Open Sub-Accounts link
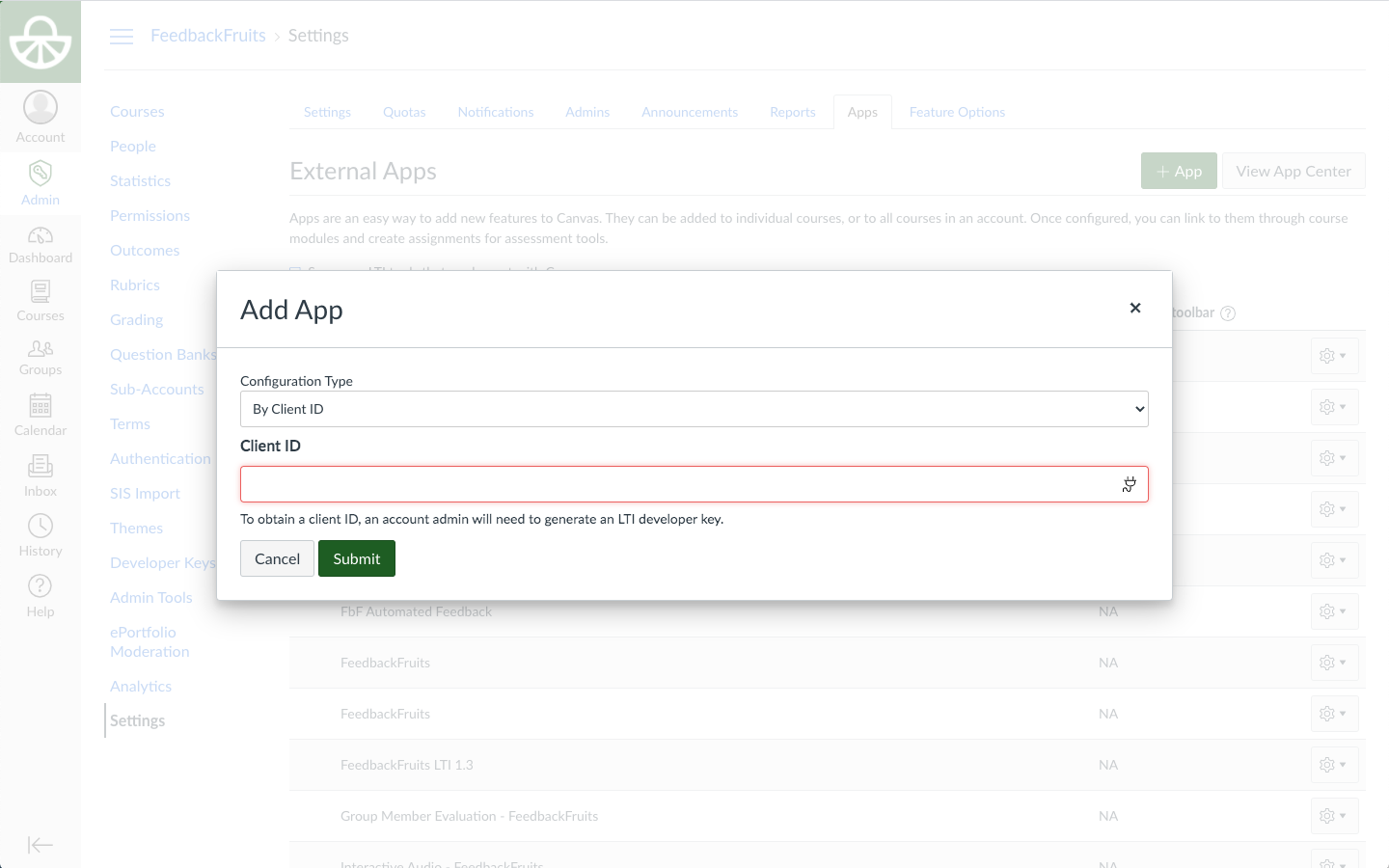The width and height of the screenshot is (1389, 868). 157,390
